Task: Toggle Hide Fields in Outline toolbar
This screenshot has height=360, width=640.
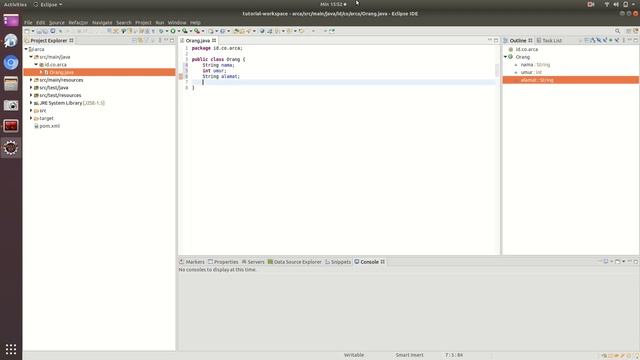Action: pyautogui.click(x=599, y=40)
